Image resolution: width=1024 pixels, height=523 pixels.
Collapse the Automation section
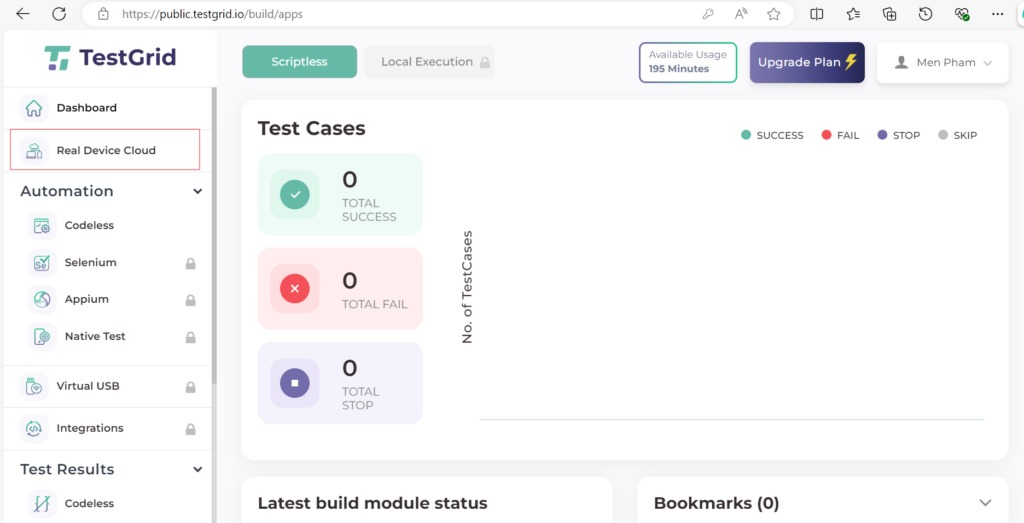(x=198, y=191)
